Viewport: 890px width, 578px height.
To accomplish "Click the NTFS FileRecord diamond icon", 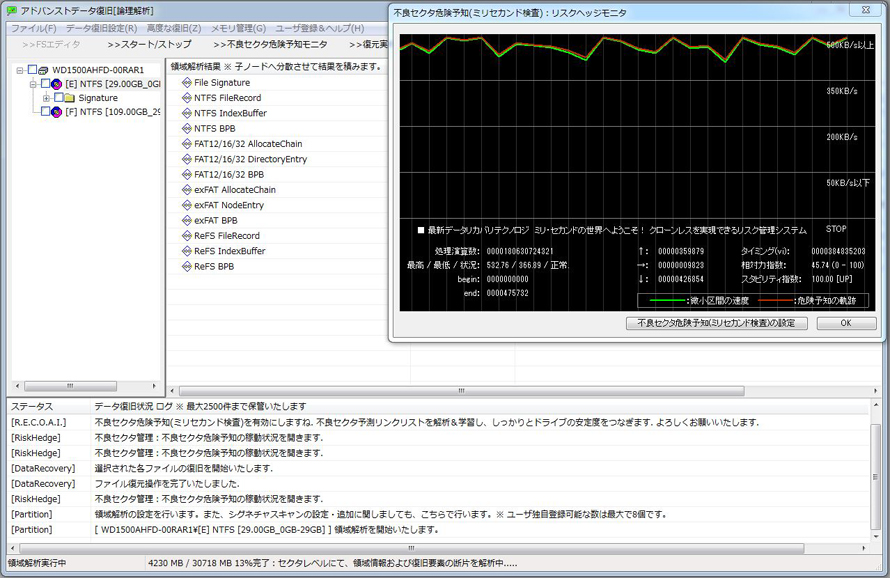I will [187, 98].
